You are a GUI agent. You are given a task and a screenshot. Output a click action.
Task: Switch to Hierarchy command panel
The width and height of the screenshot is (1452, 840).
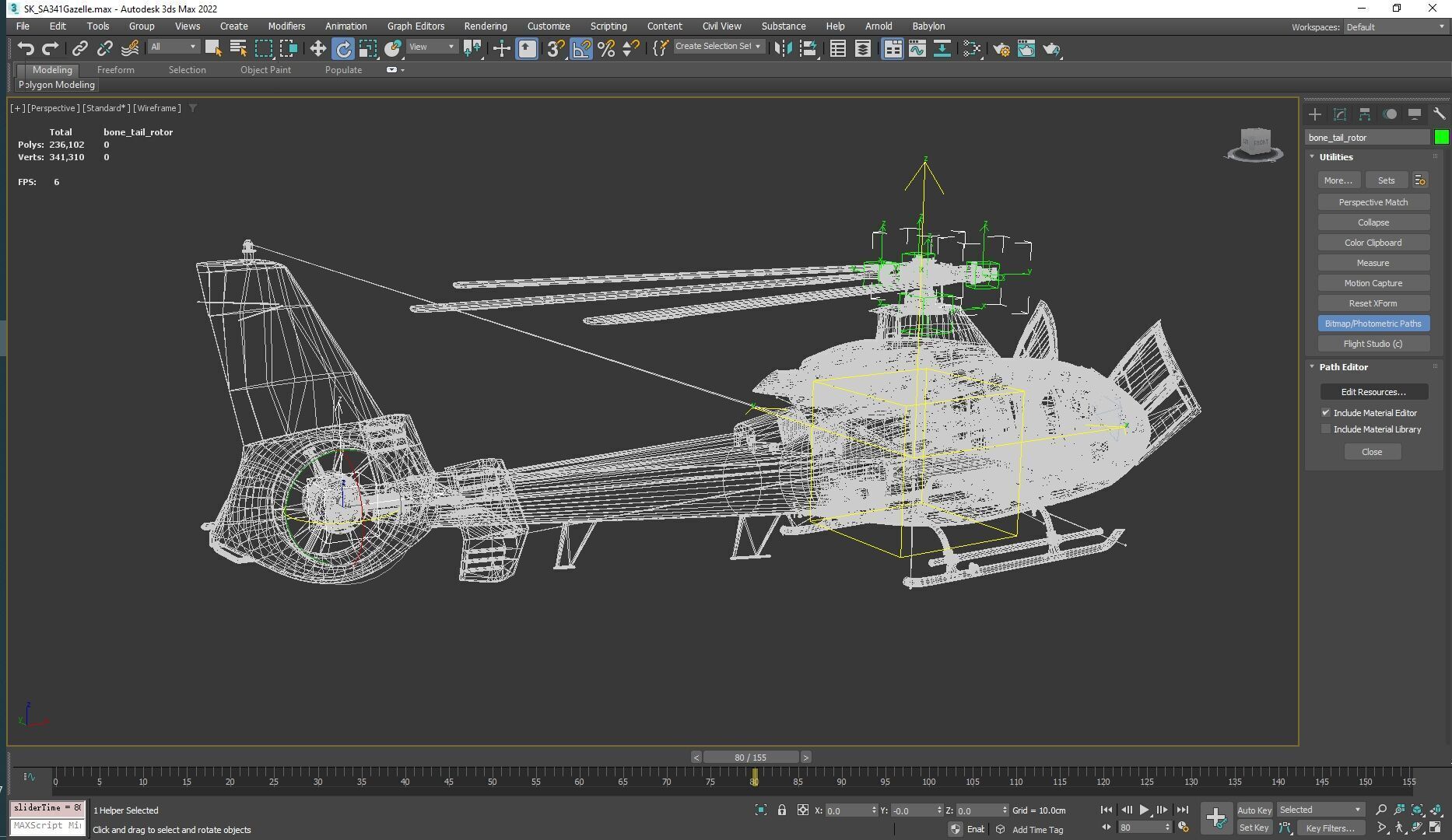(1365, 114)
